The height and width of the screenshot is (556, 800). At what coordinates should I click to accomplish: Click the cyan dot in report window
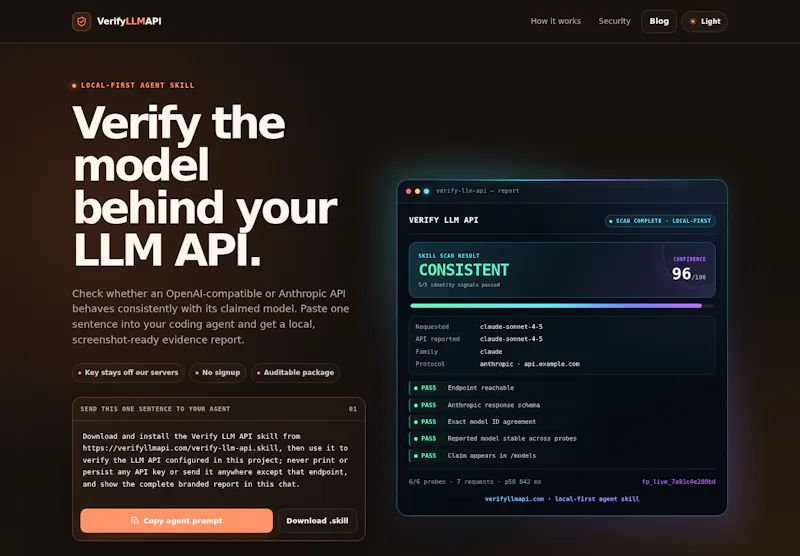(426, 191)
